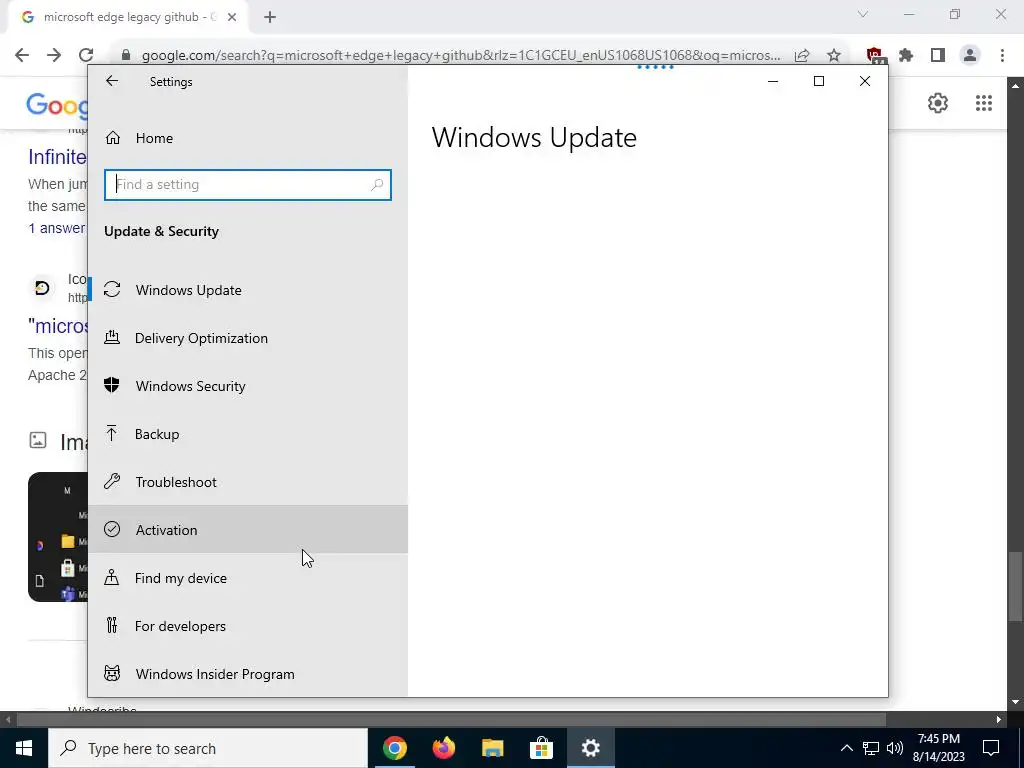This screenshot has width=1024, height=768.
Task: Open the volume speaker tray icon
Action: [x=895, y=748]
